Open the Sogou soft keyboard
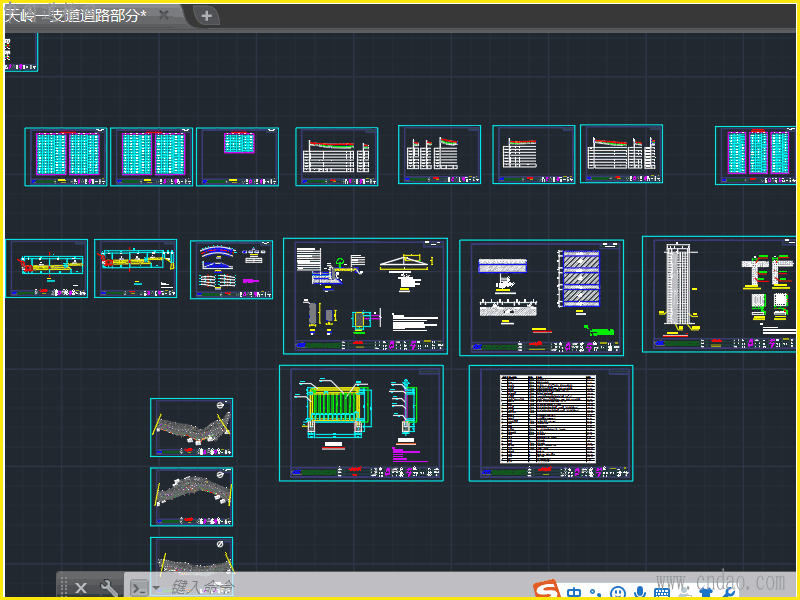Image resolution: width=800 pixels, height=600 pixels. (x=662, y=592)
